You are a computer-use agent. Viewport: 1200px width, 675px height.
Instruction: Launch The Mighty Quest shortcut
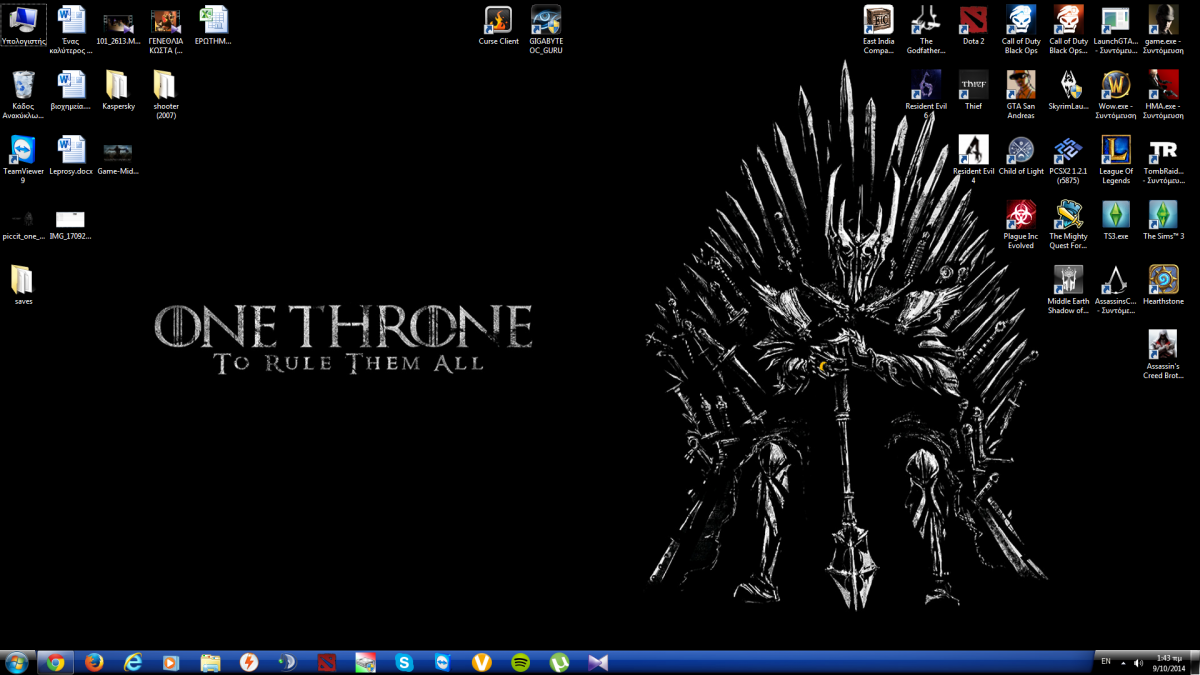(x=1068, y=225)
